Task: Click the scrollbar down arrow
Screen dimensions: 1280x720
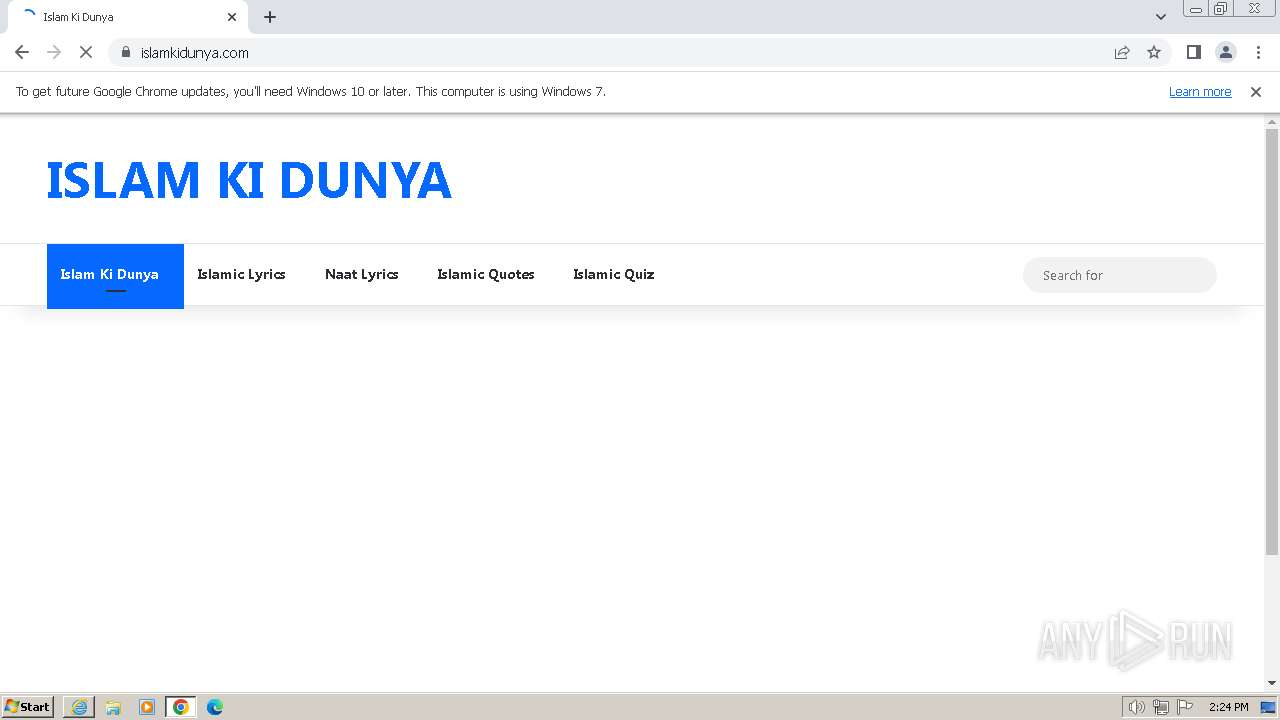Action: tap(1272, 684)
